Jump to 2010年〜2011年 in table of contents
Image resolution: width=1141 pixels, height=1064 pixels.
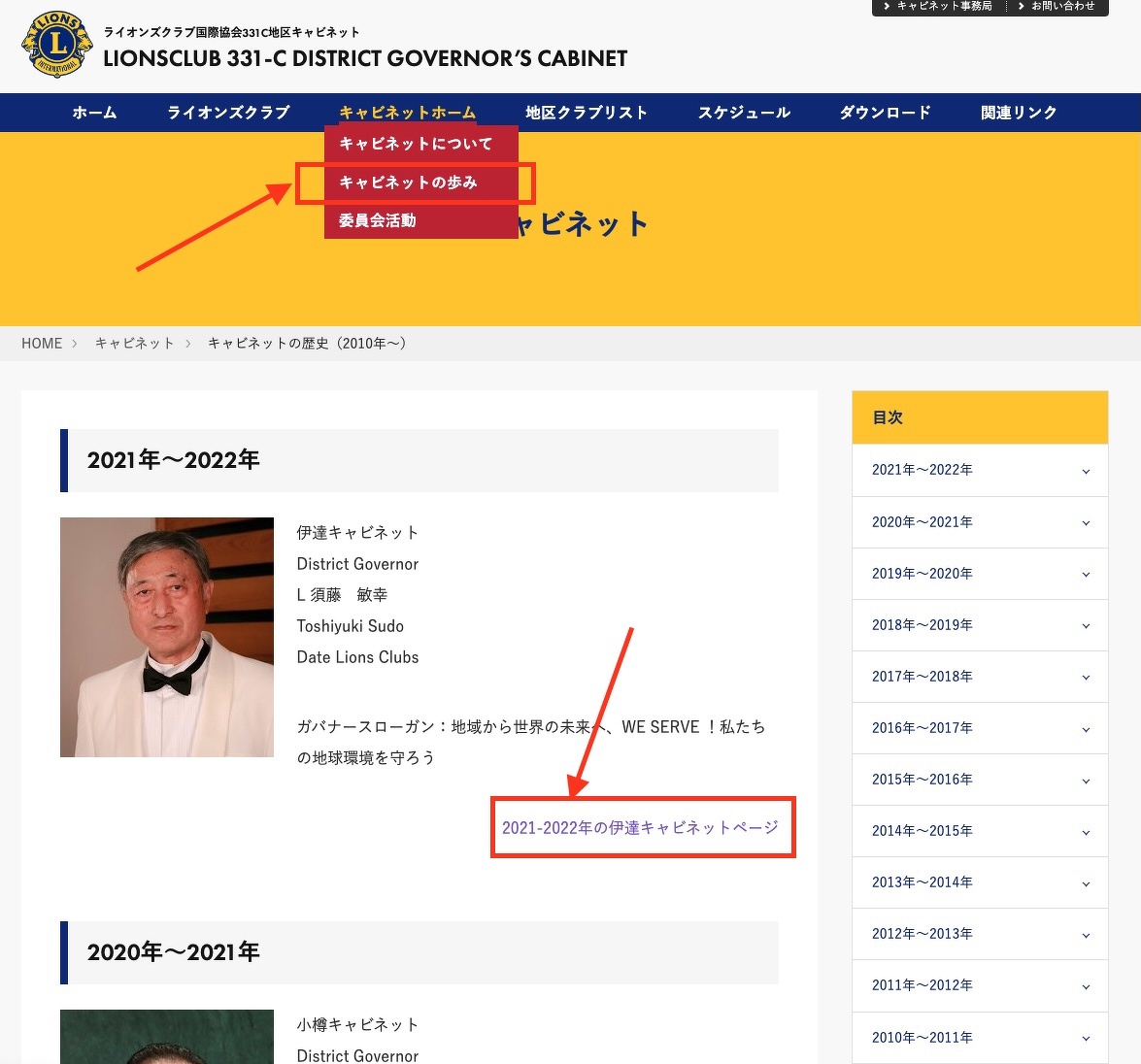[x=922, y=1038]
